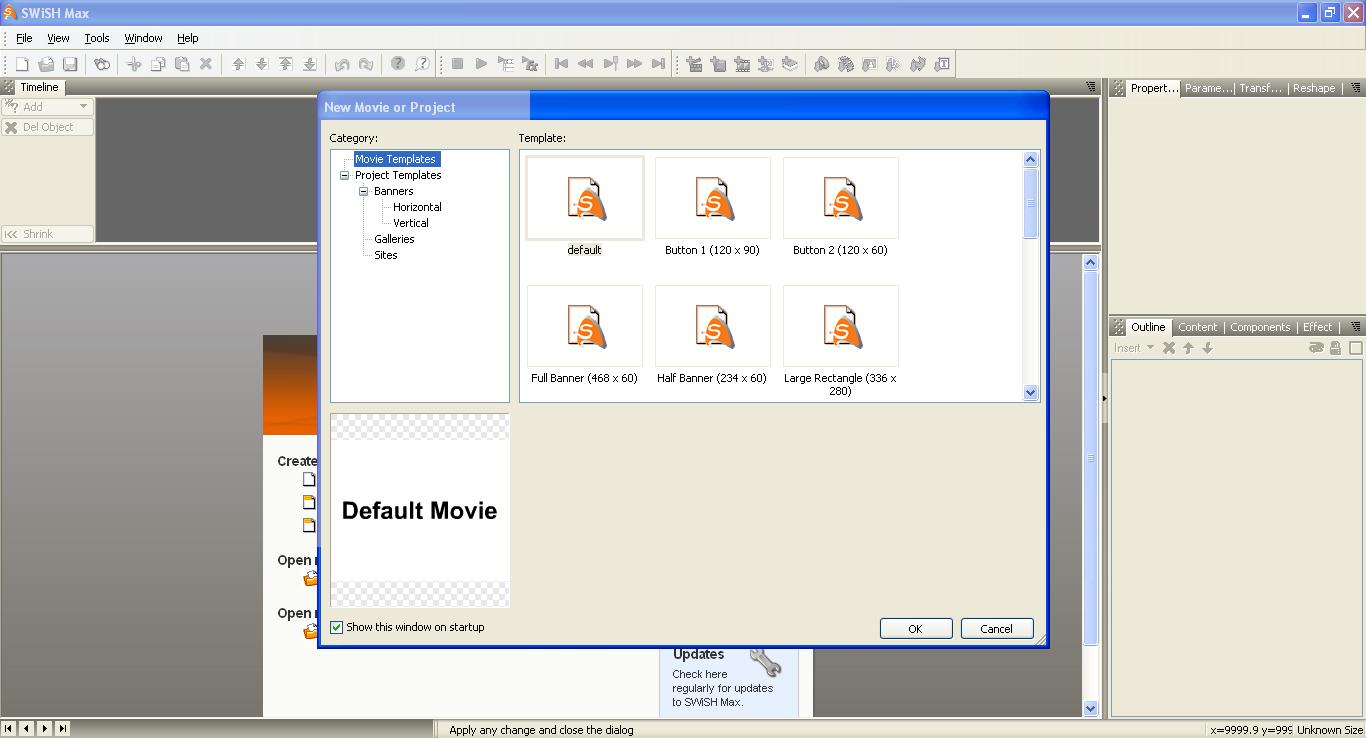This screenshot has height=738, width=1366.
Task: Click the Outline panel options menu icon
Action: [1355, 327]
